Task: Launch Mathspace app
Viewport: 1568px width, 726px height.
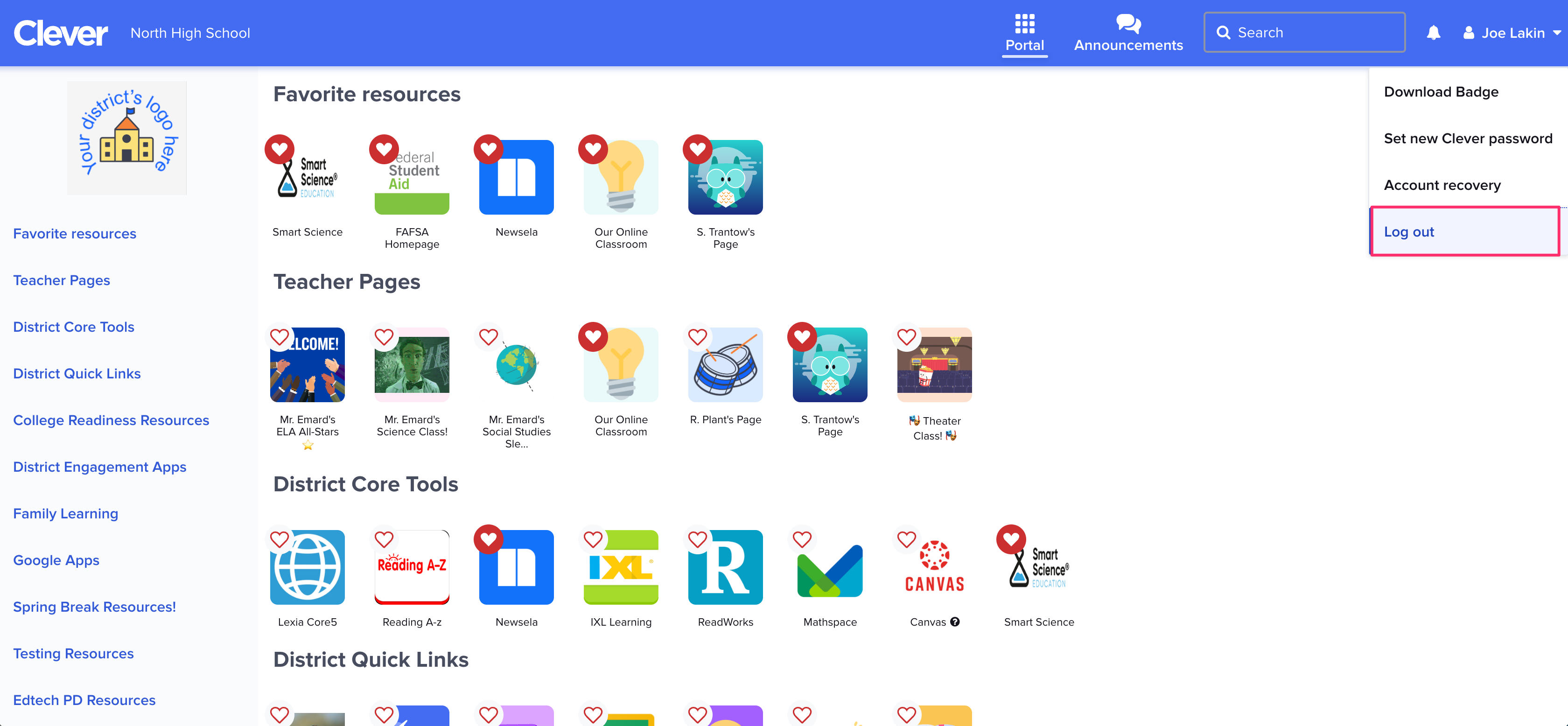Action: click(830, 567)
